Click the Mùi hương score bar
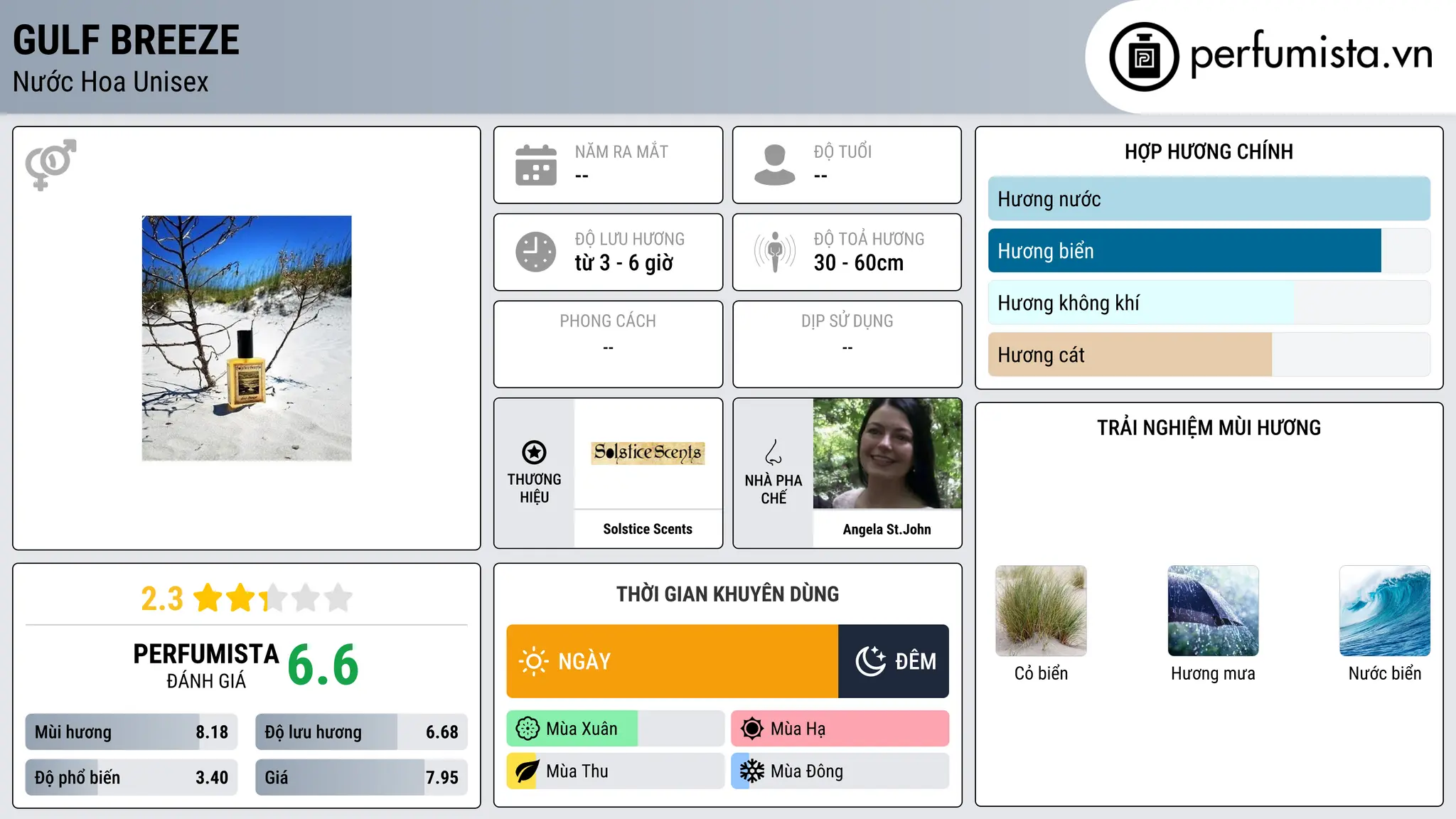Viewport: 1456px width, 819px height. click(x=132, y=732)
